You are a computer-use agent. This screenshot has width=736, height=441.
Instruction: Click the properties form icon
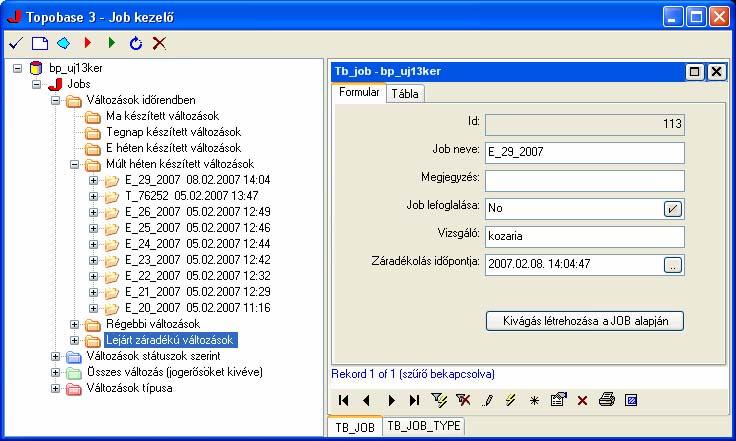click(559, 400)
